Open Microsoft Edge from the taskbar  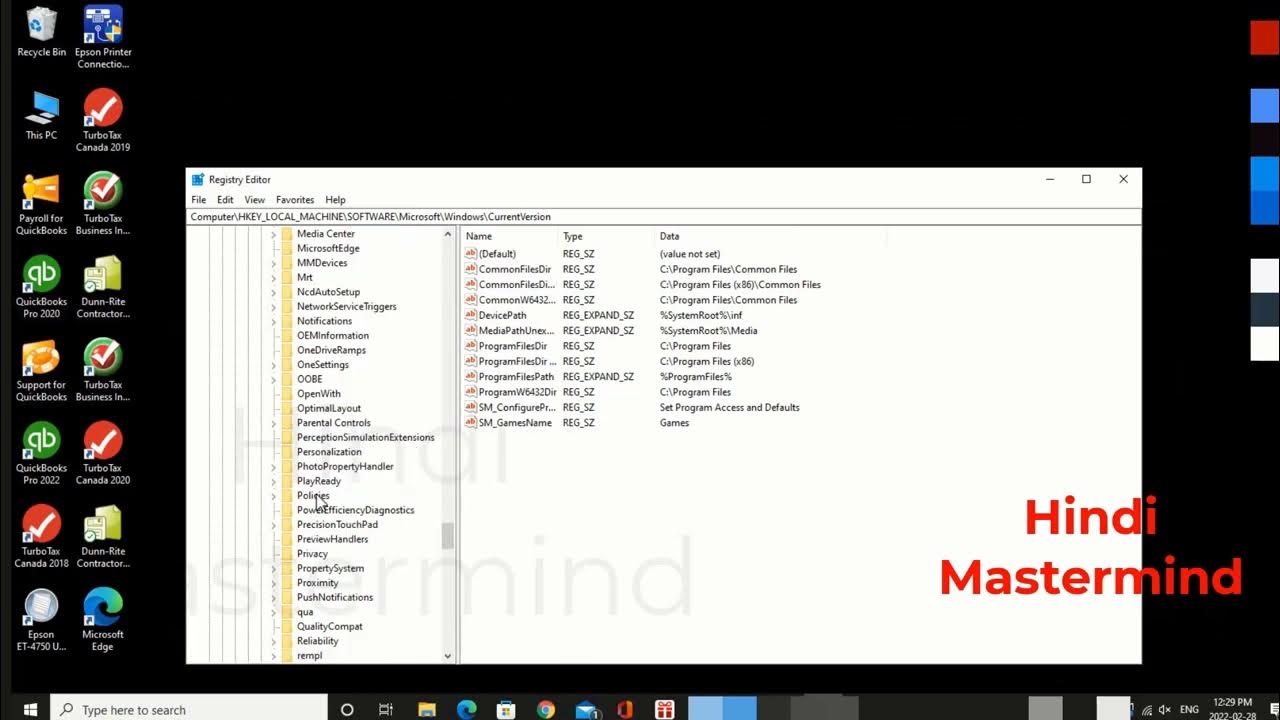(x=467, y=709)
